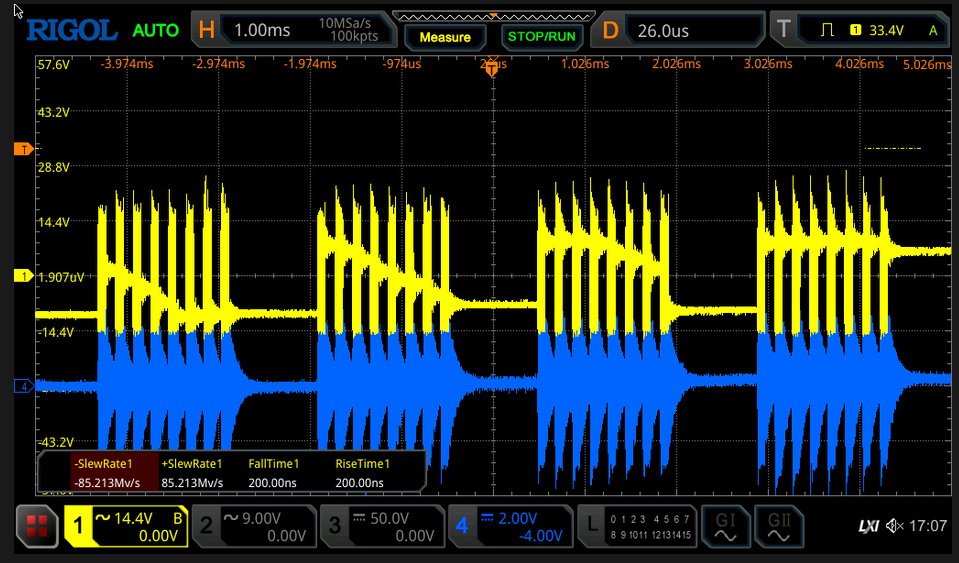Viewport: 959px width, 563px height.
Task: Open trigger T settings panel
Action: (x=861, y=29)
